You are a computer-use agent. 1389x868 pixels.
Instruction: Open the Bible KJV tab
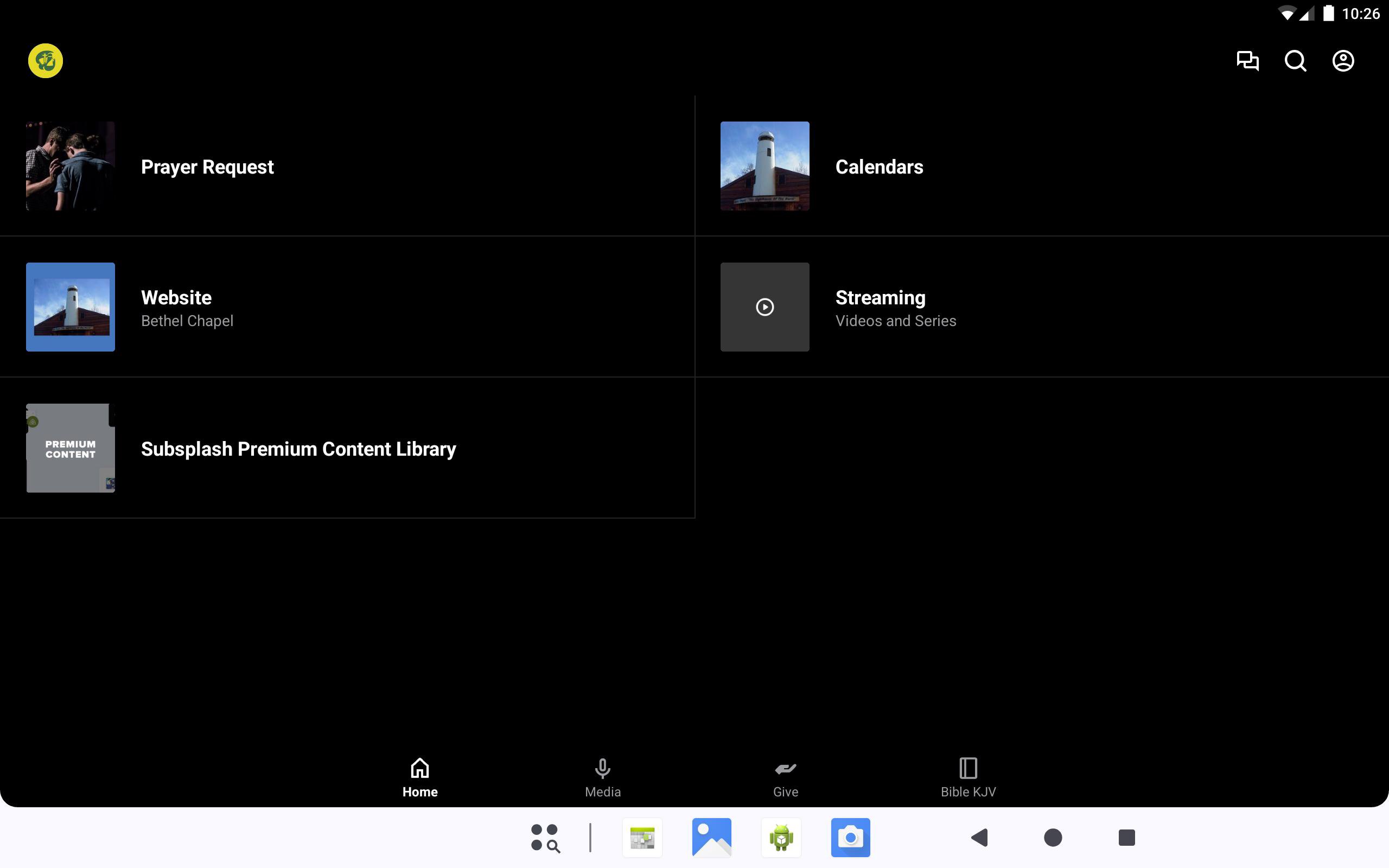pyautogui.click(x=968, y=777)
